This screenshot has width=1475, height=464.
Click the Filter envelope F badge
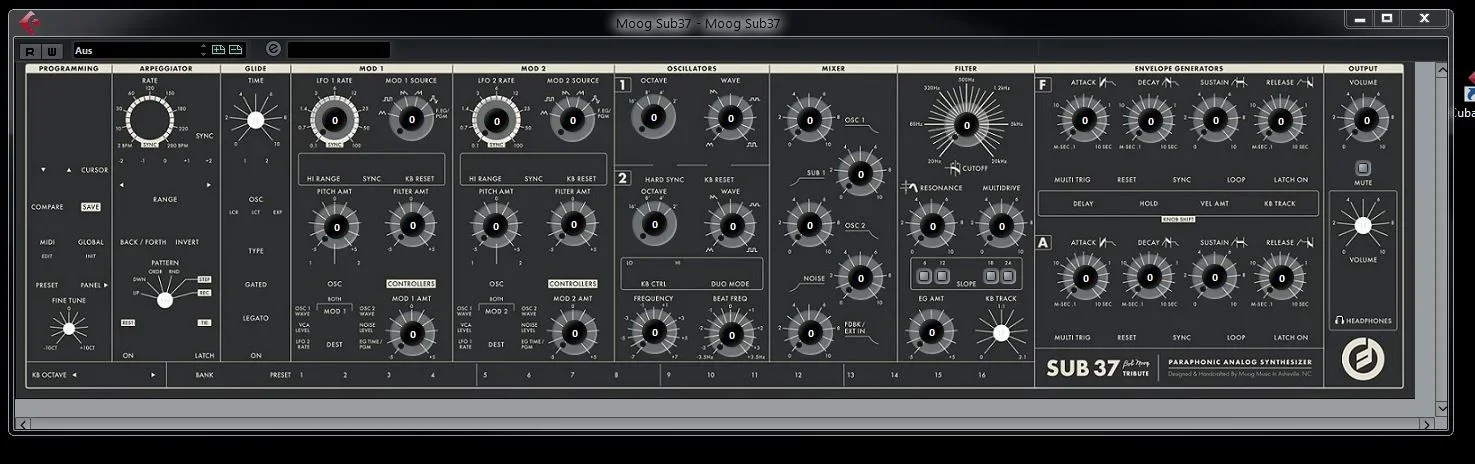(1043, 85)
